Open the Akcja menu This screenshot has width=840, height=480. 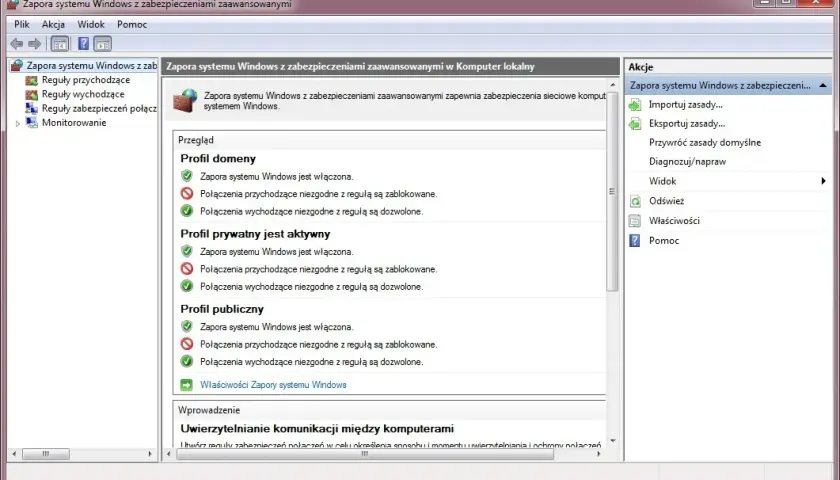click(54, 24)
